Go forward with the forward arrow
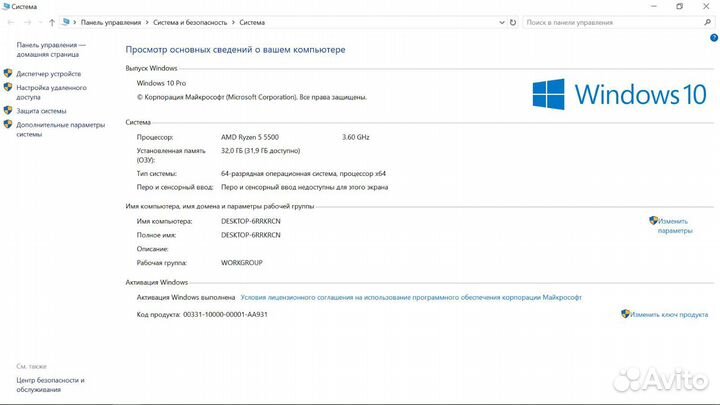 [x=28, y=22]
